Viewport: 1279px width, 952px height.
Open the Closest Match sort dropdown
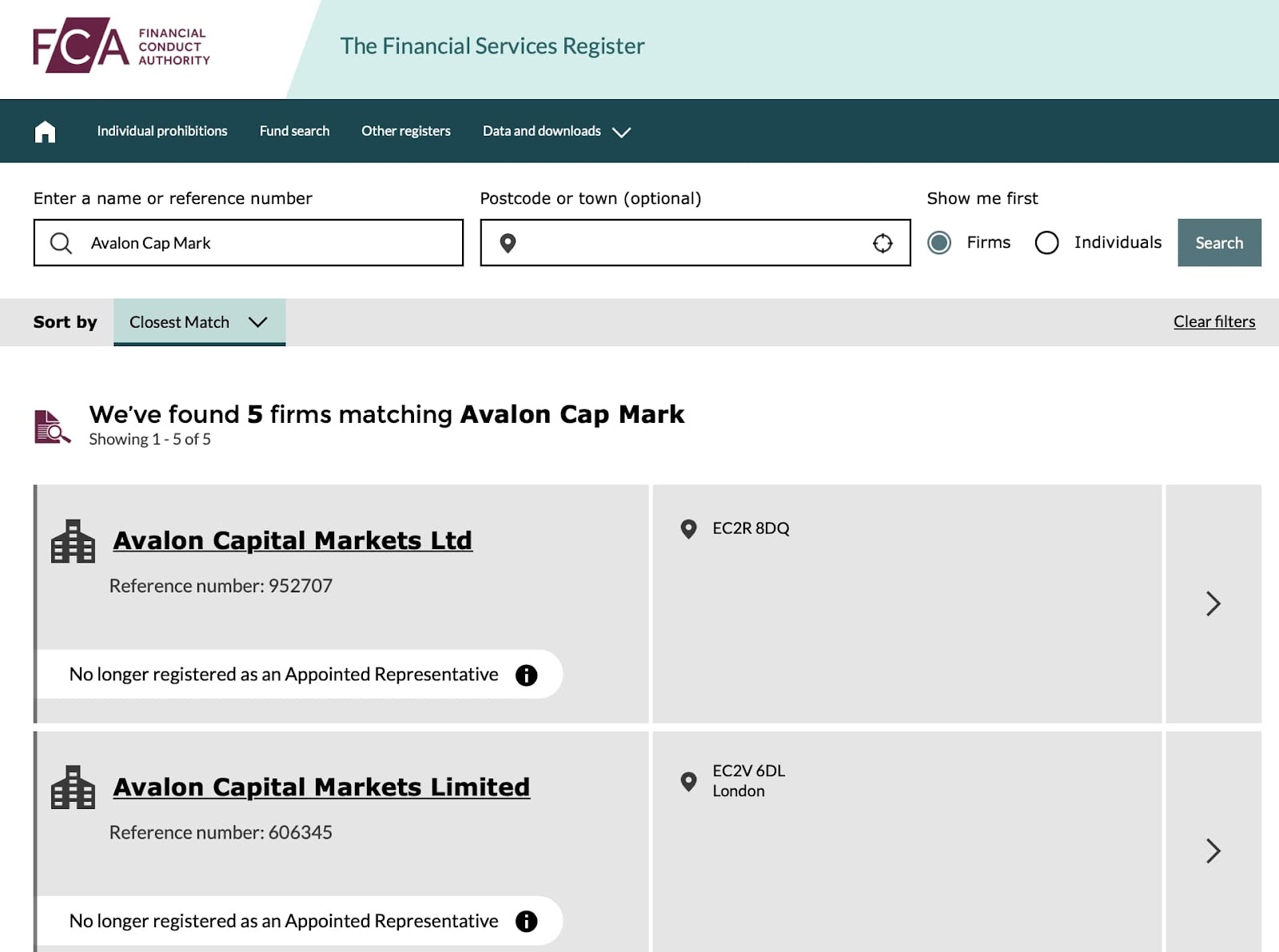(x=199, y=322)
